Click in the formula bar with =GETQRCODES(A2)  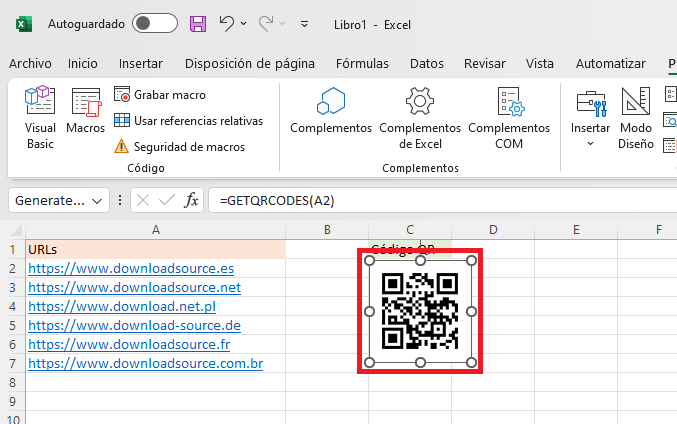443,200
